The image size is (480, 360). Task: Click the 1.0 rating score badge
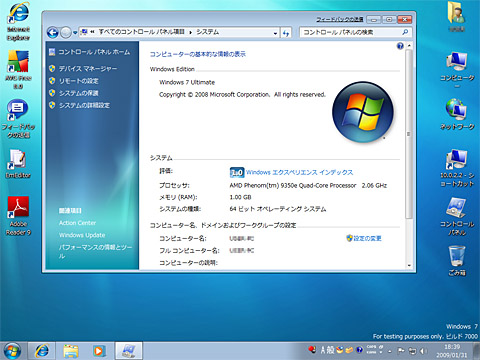point(237,172)
